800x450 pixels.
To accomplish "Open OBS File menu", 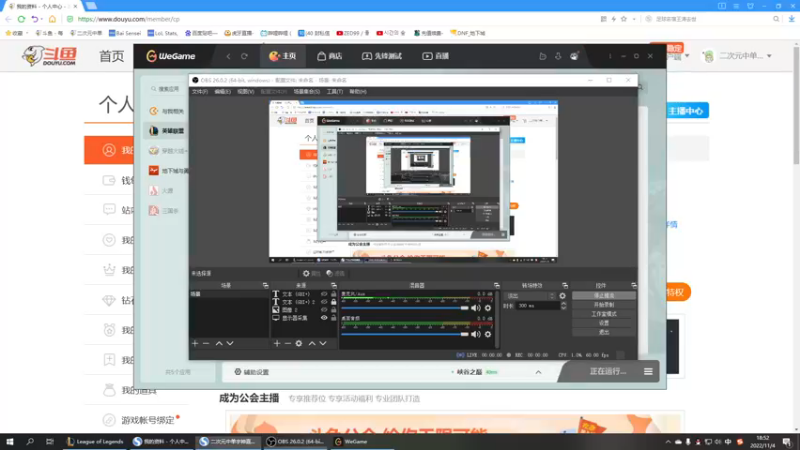I will coord(199,92).
